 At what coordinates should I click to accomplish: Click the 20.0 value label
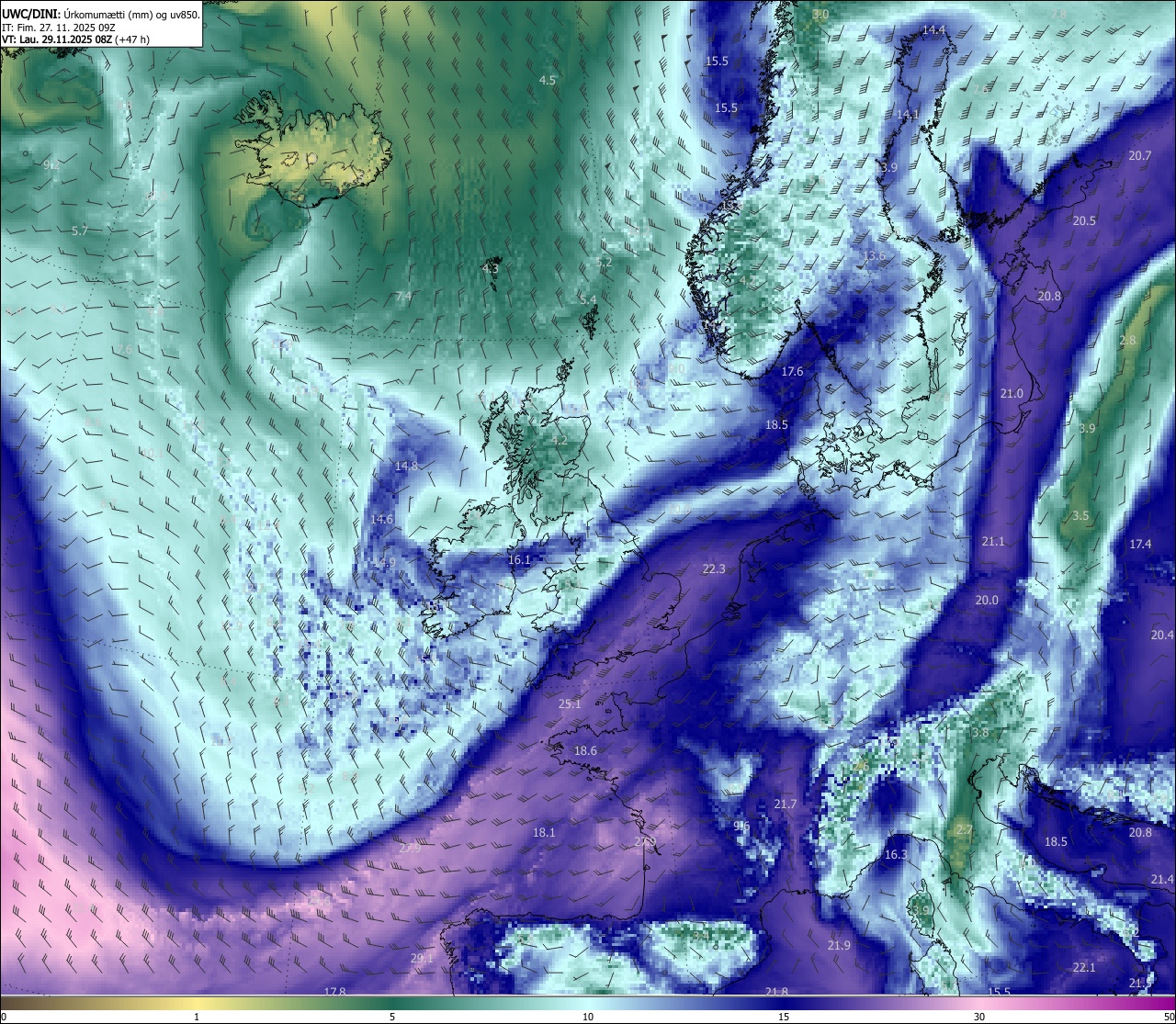[x=986, y=601]
